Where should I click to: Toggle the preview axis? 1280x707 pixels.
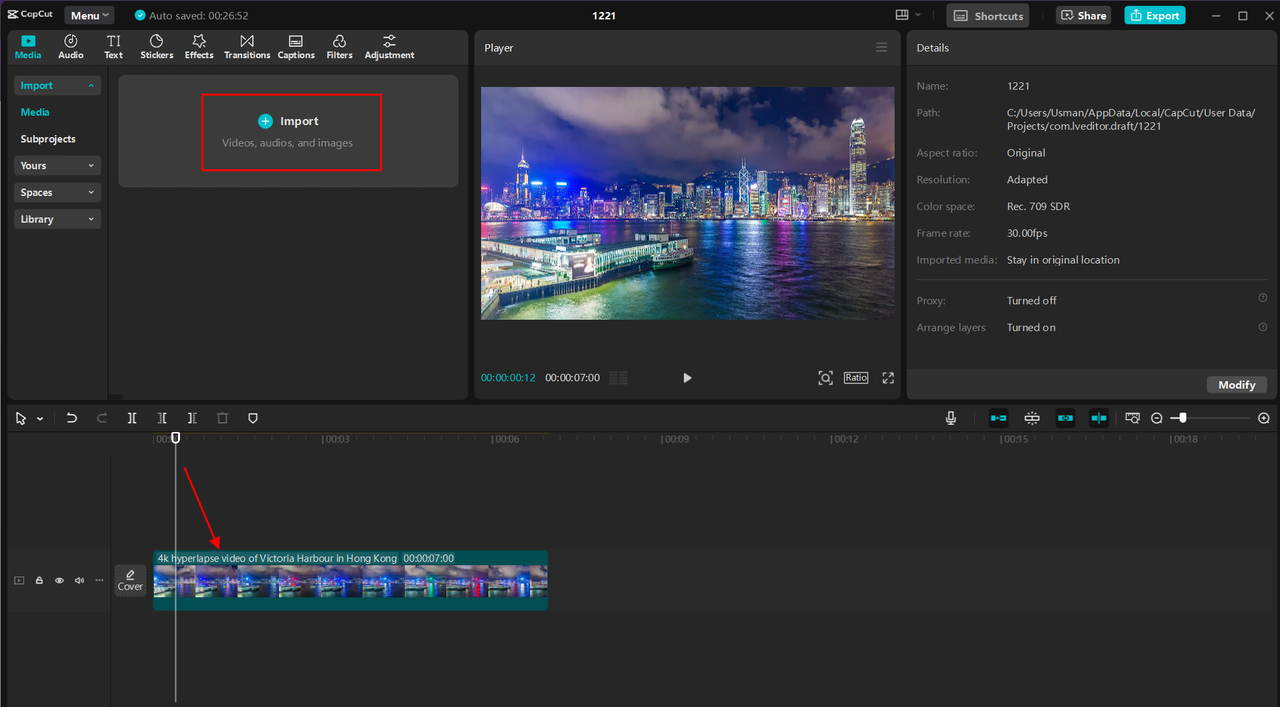[x=1099, y=418]
